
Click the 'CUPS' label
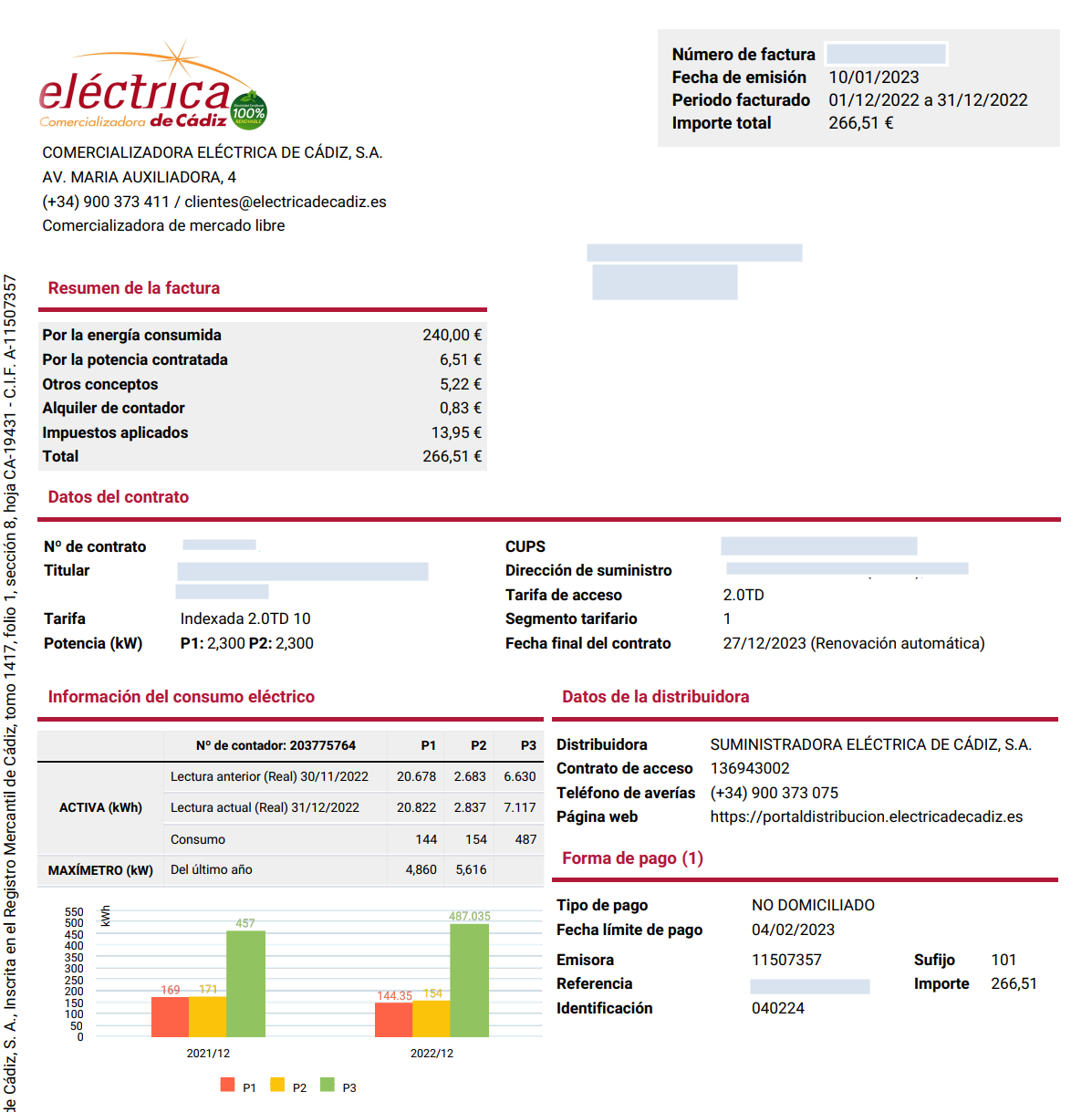(525, 546)
